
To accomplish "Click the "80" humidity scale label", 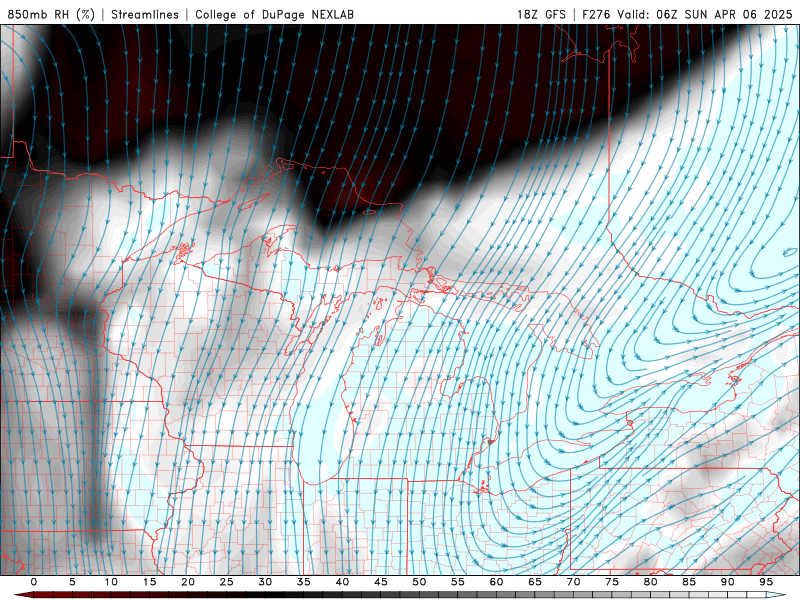I will point(651,582).
